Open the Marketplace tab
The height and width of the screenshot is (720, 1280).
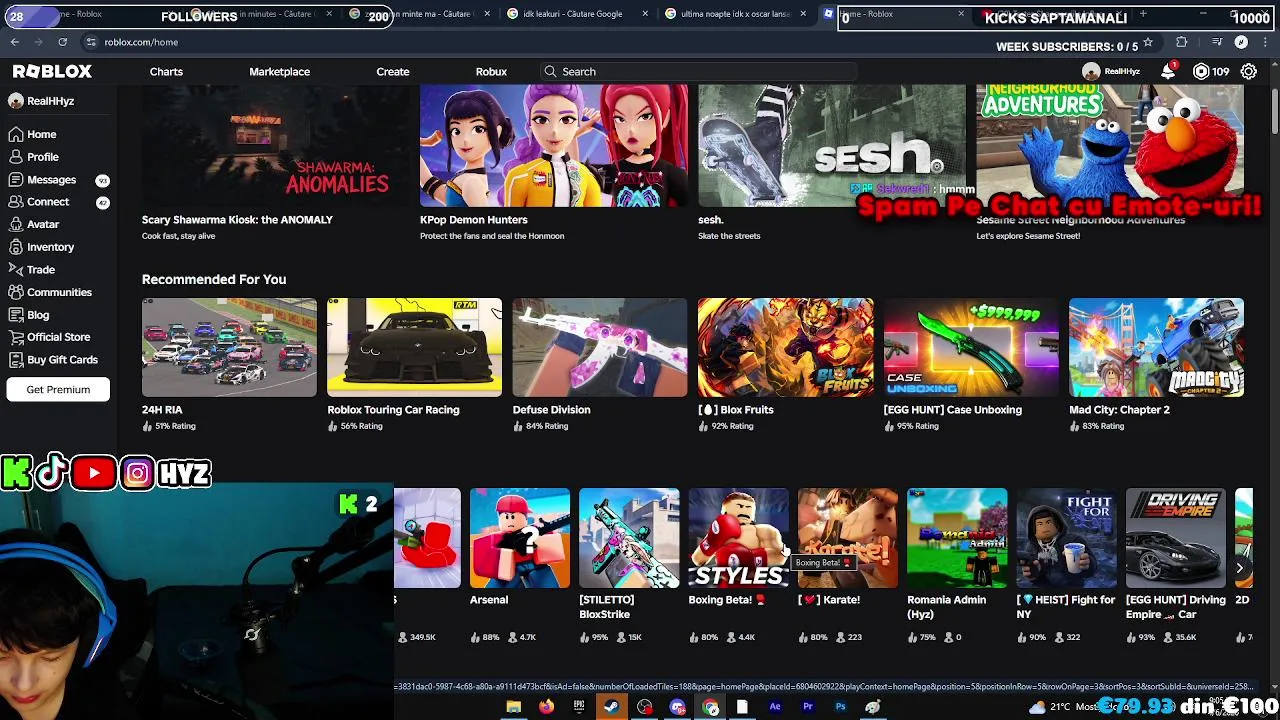[279, 72]
